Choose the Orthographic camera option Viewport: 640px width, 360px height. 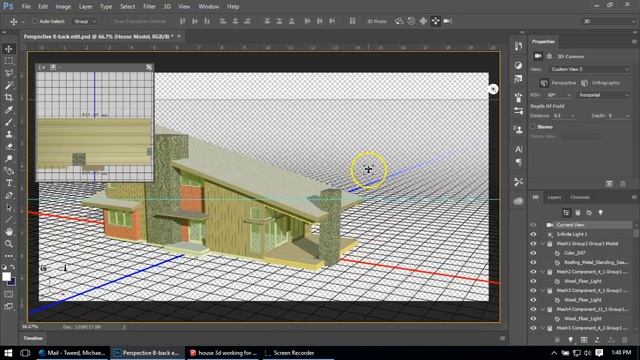[x=600, y=83]
